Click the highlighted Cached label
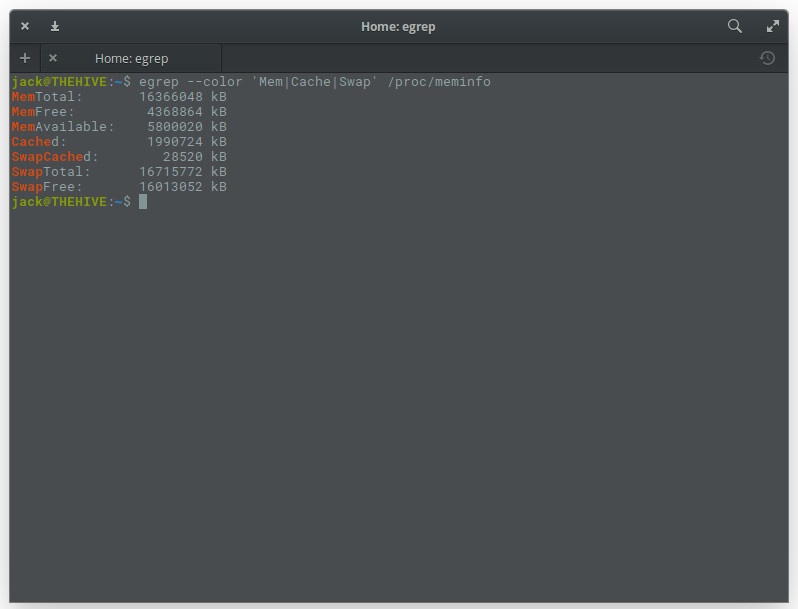Image resolution: width=798 pixels, height=609 pixels. coord(38,142)
